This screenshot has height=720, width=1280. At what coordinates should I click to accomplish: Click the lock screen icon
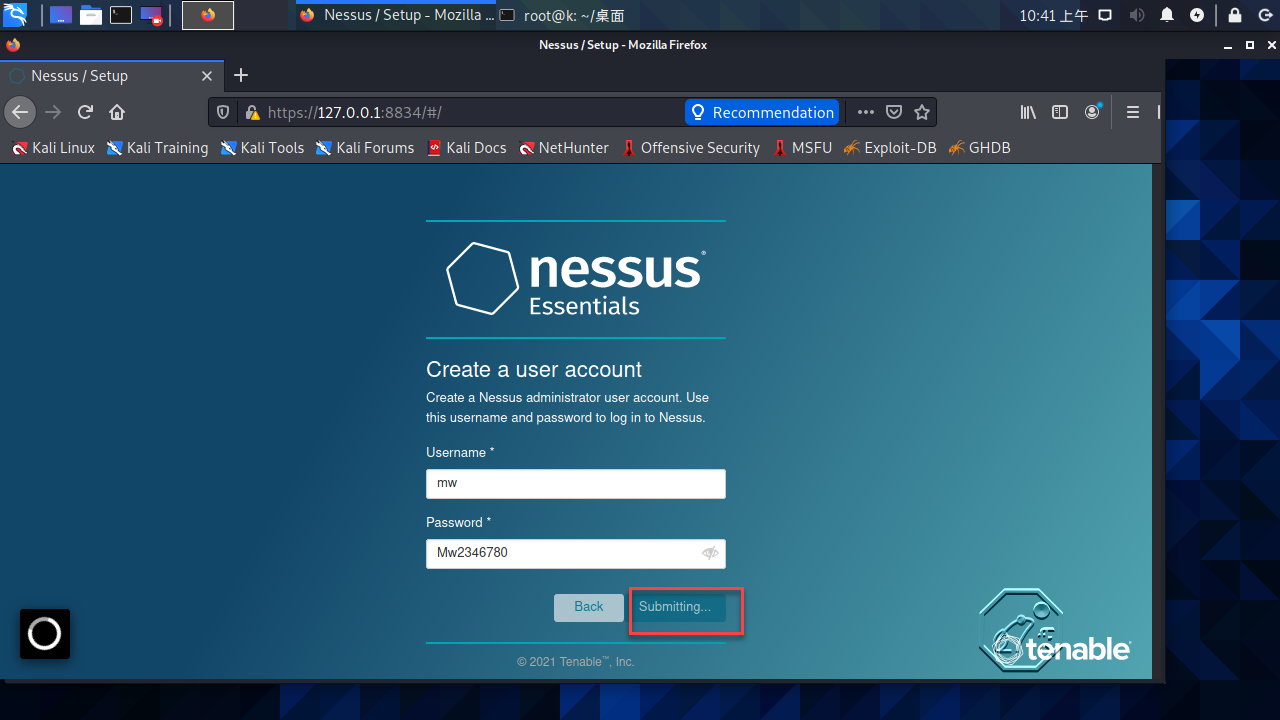[1235, 15]
